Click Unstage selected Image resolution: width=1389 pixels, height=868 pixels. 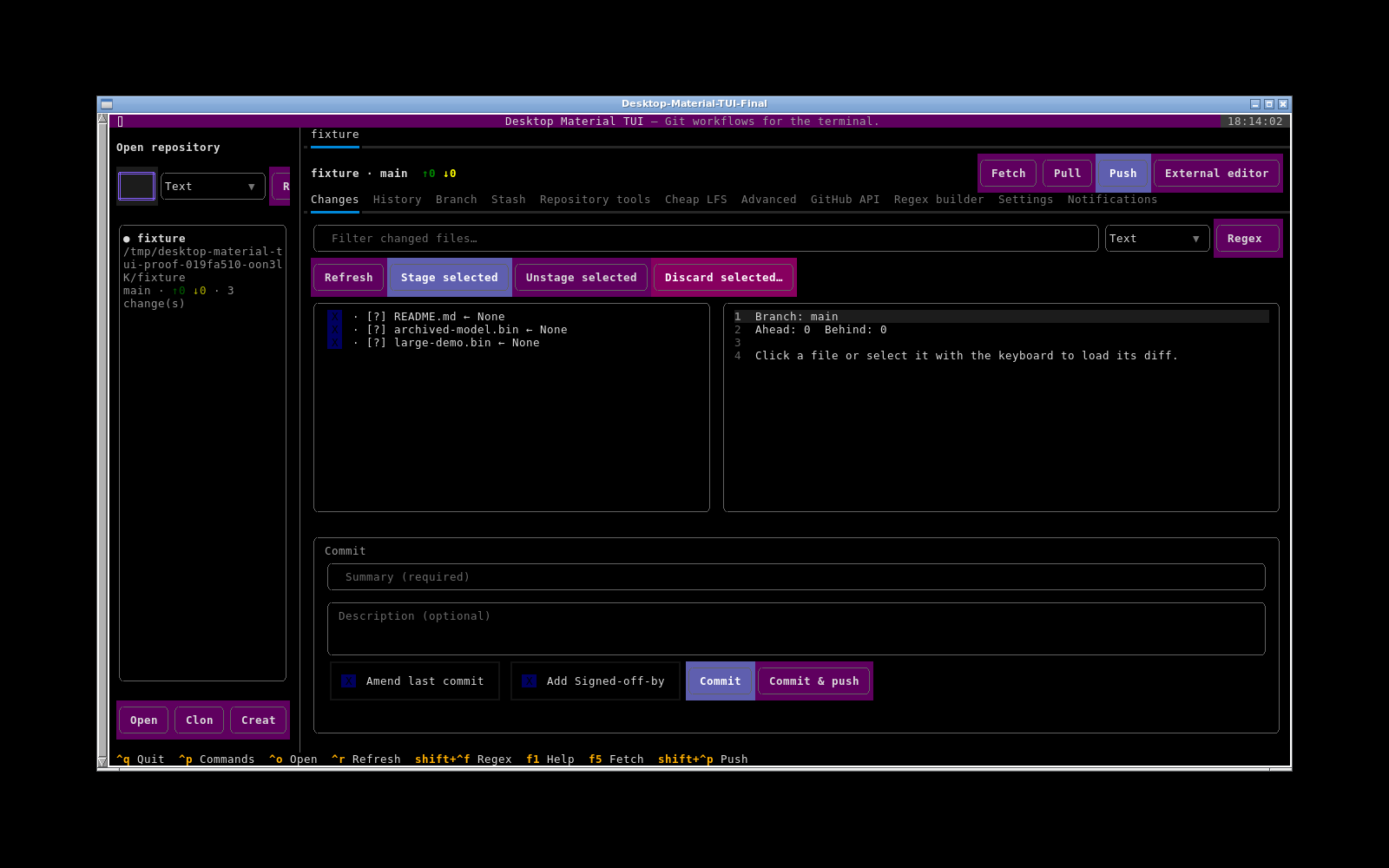[x=582, y=278]
